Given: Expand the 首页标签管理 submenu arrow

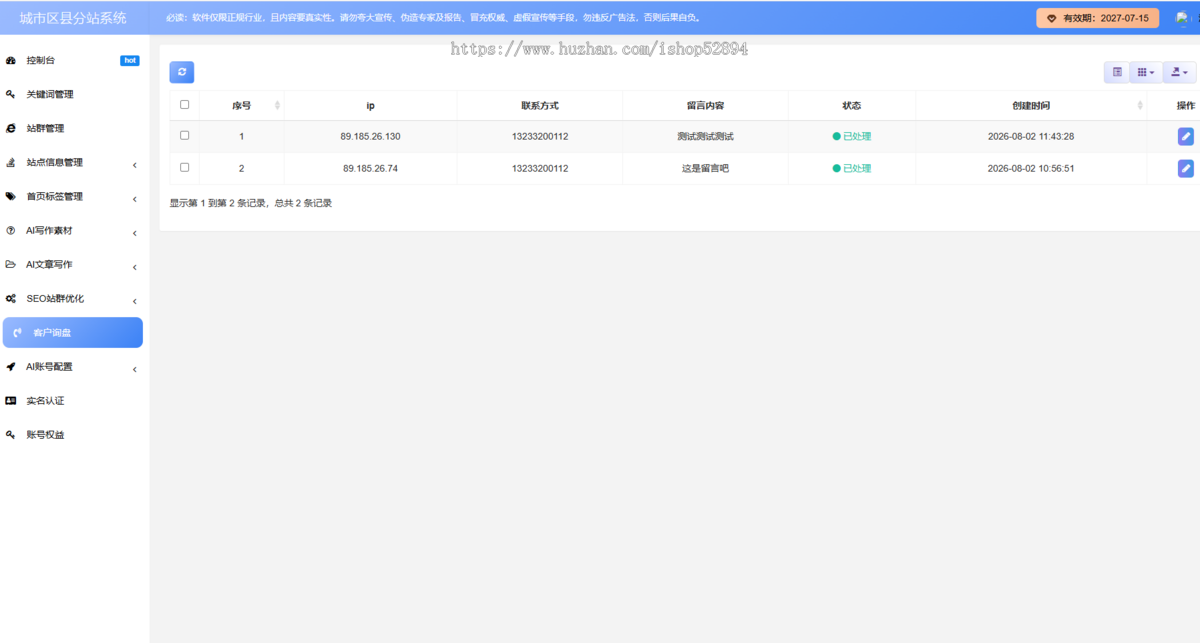Looking at the screenshot, I should pos(135,198).
